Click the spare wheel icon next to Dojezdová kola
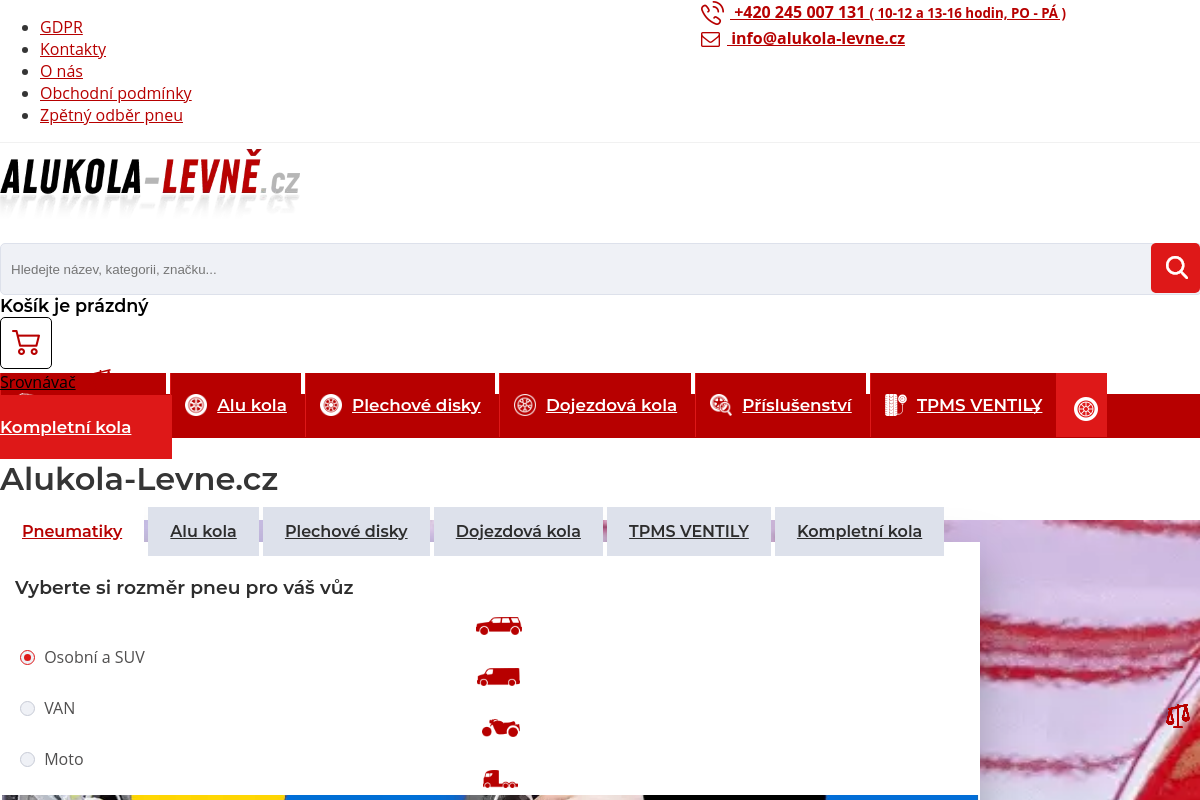Screen dimensions: 1200x800 click(x=525, y=405)
